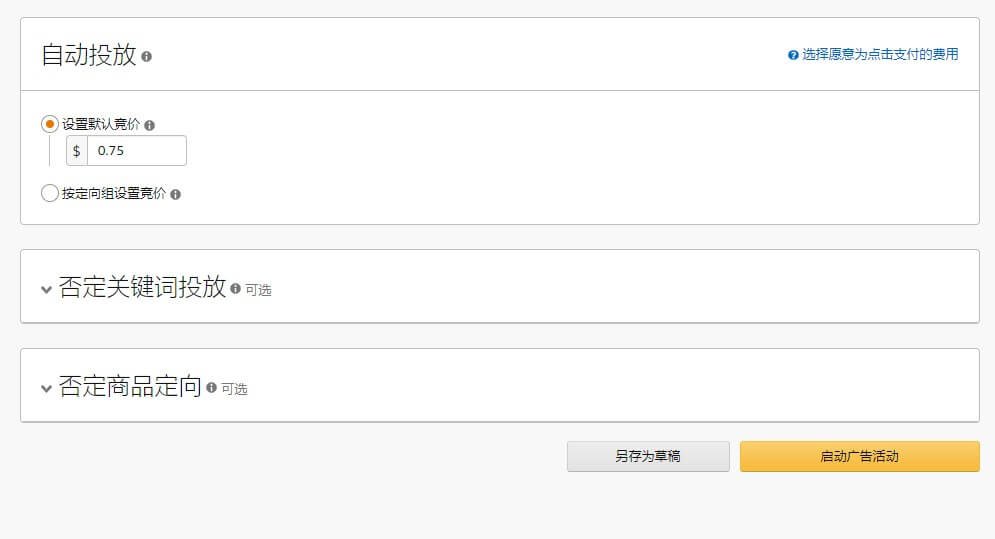Click info icon beside 自动投放 heading
This screenshot has height=539, width=995.
[147, 57]
